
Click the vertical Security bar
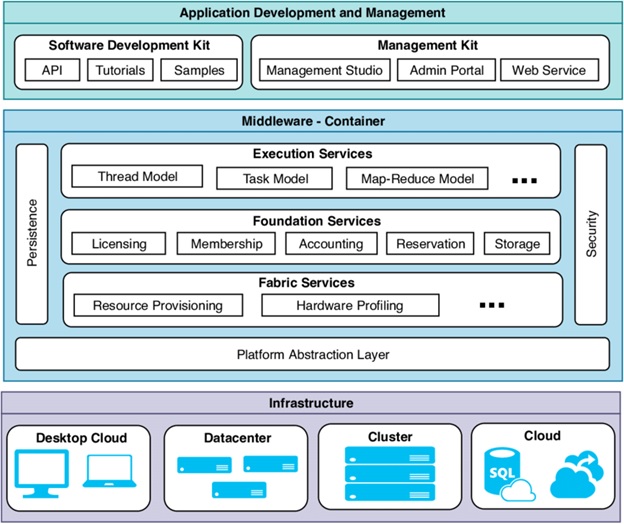[591, 234]
